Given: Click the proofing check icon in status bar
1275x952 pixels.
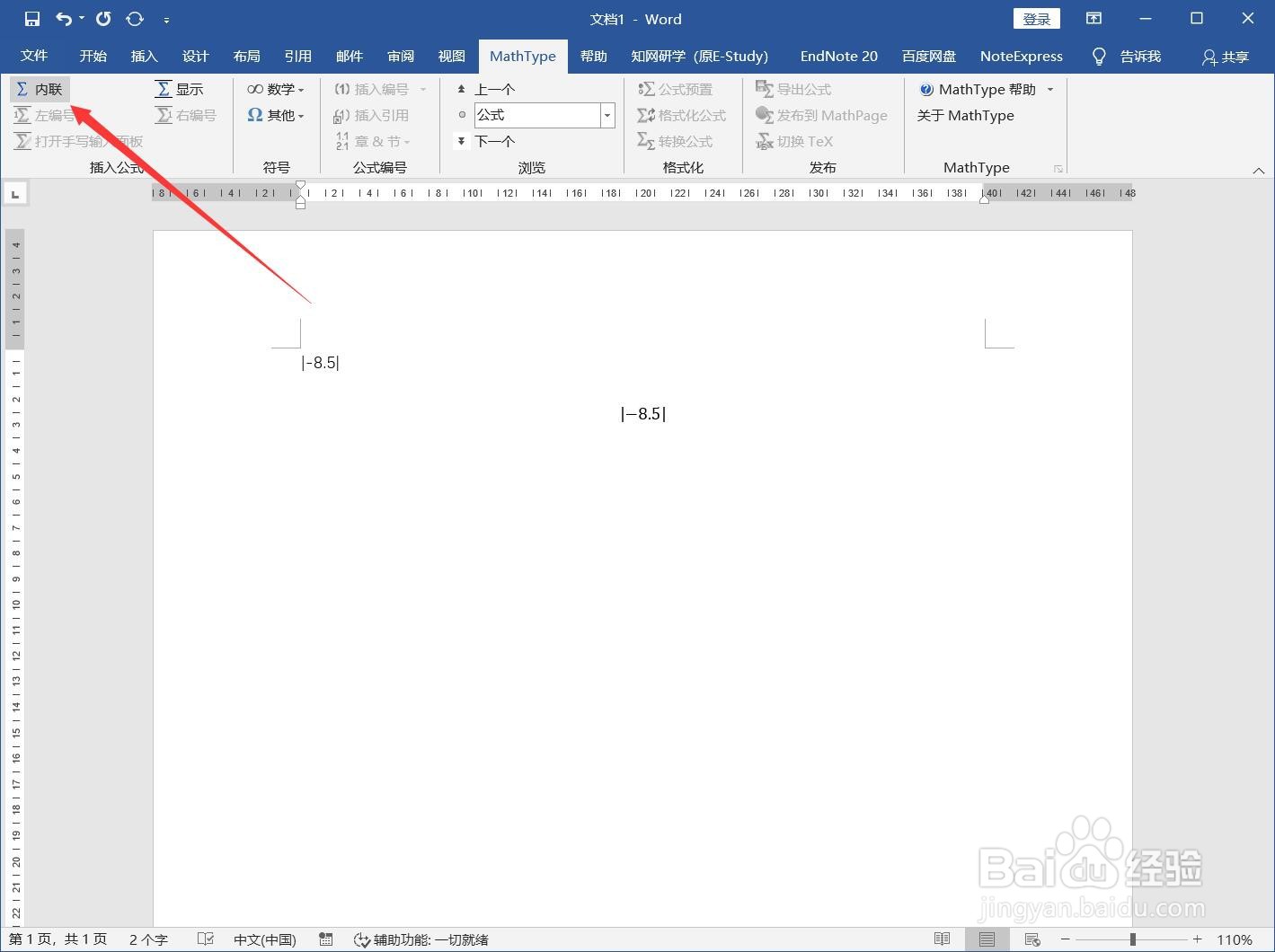Looking at the screenshot, I should [206, 939].
